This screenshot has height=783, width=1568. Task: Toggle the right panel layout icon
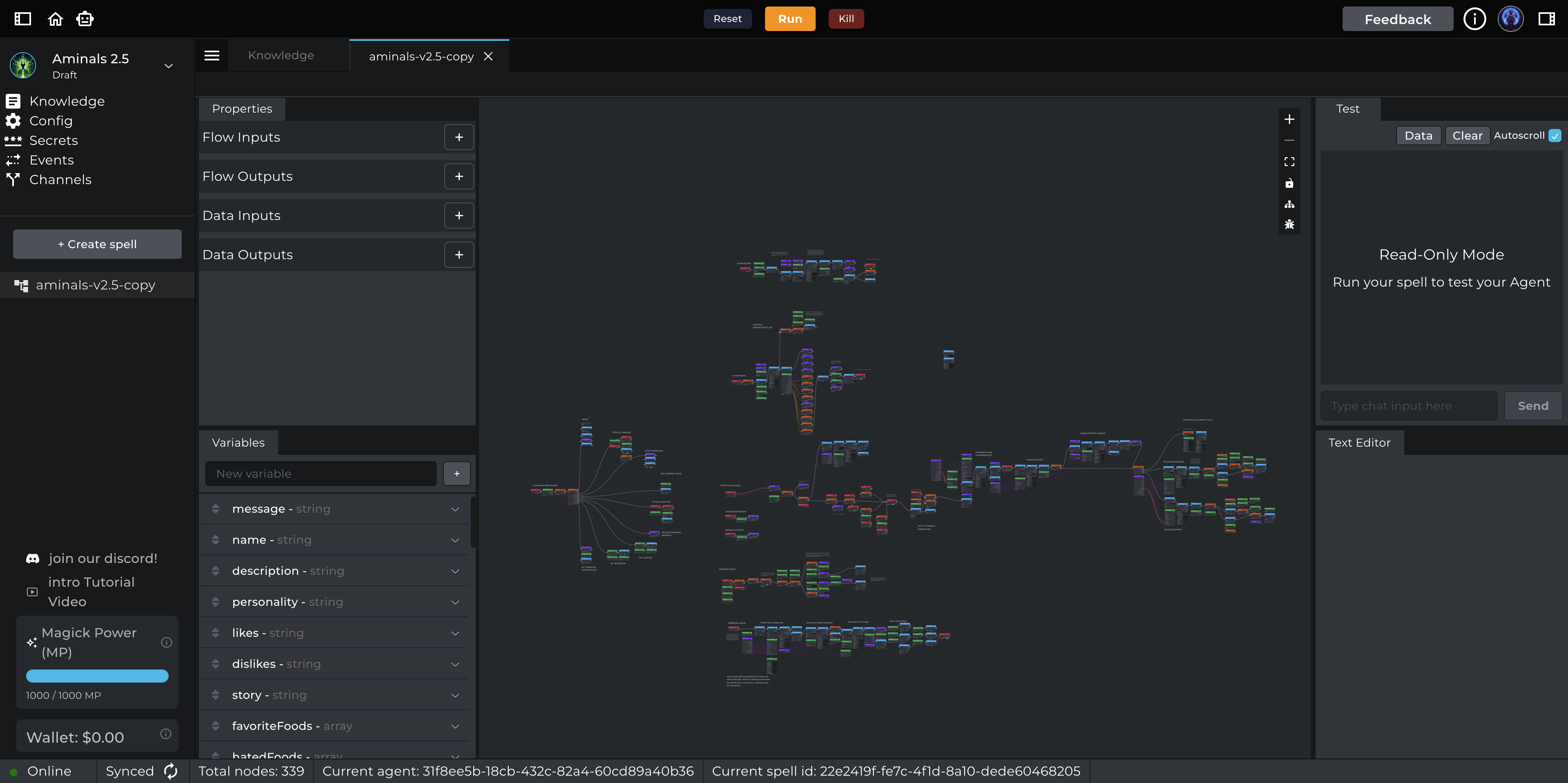tap(1546, 19)
